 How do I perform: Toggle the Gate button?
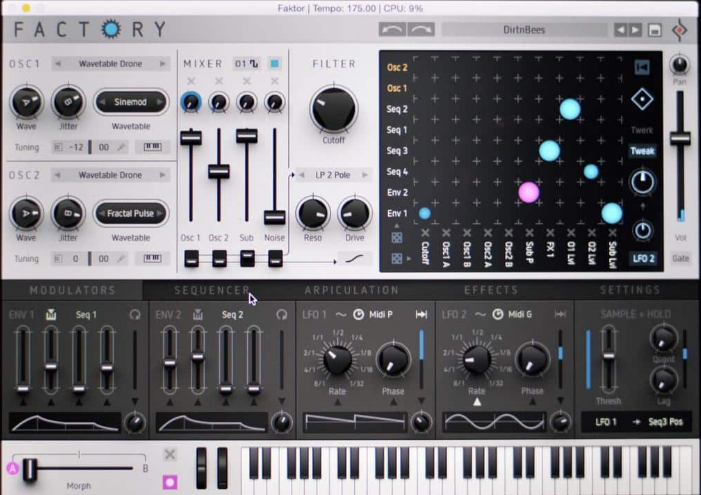pyautogui.click(x=680, y=258)
